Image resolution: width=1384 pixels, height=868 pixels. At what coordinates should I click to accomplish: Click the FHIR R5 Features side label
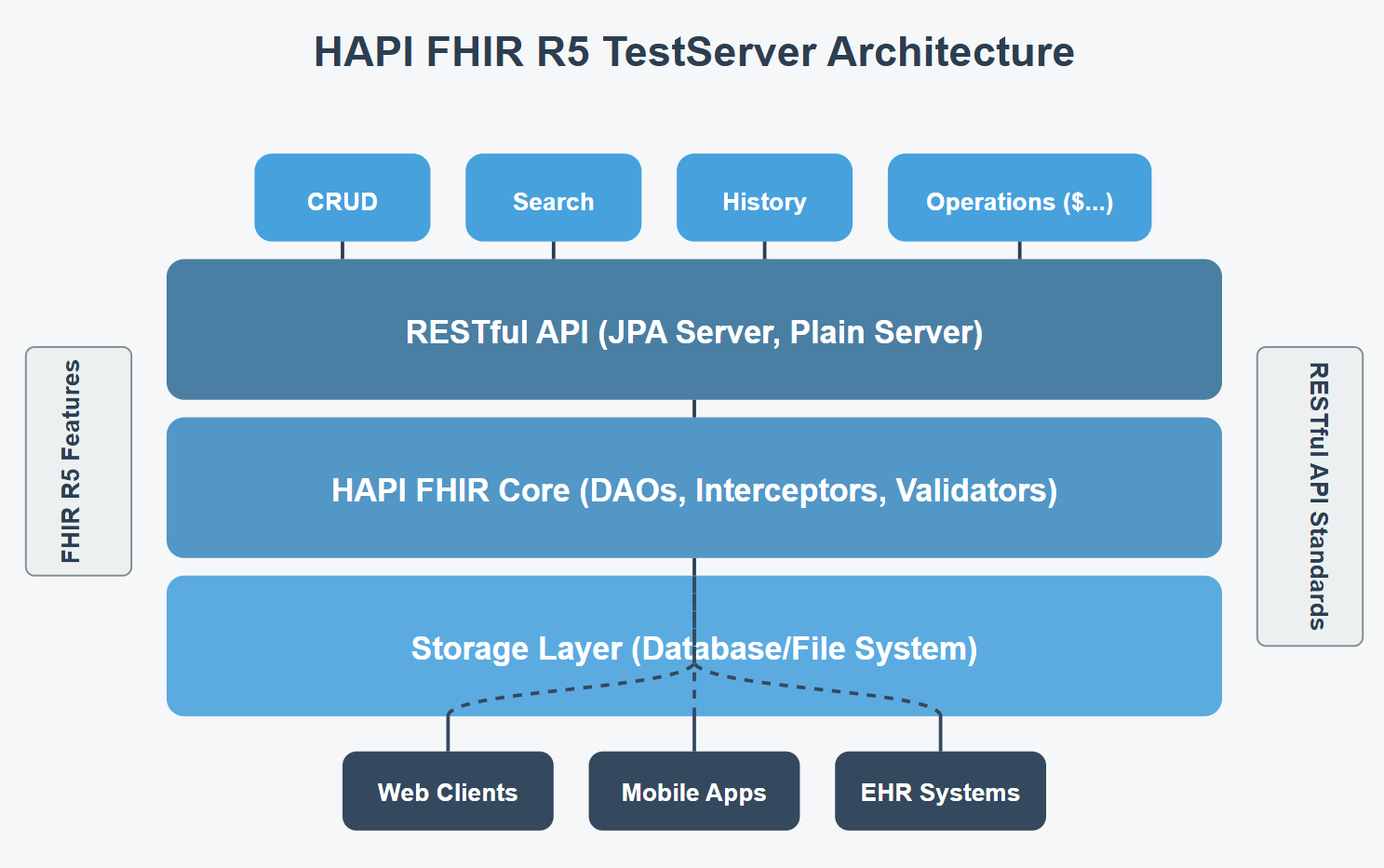click(78, 461)
